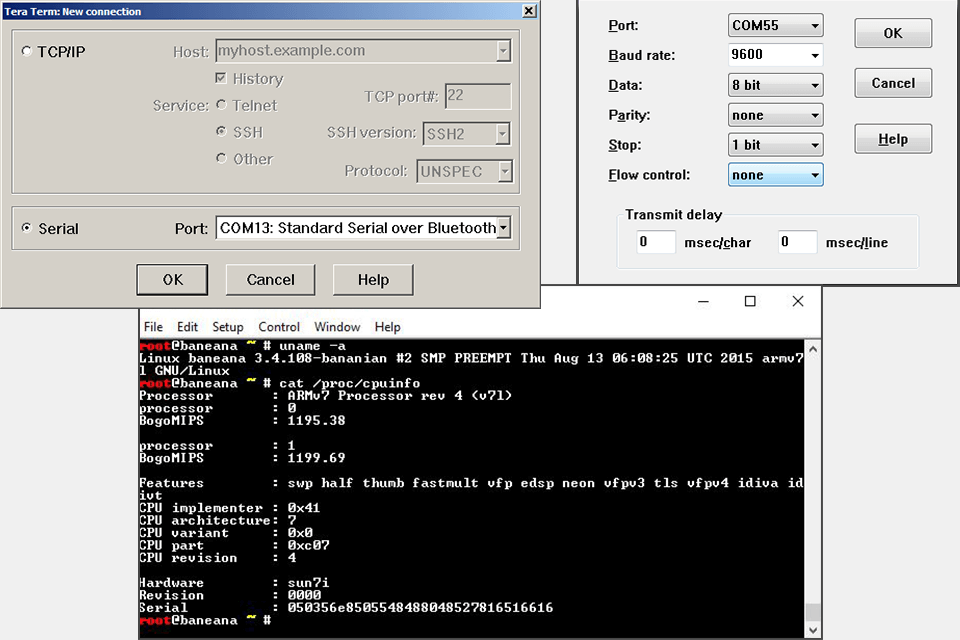Screen dimensions: 960x640
Task: Click the Serial number value in terminal
Action: (x=420, y=608)
